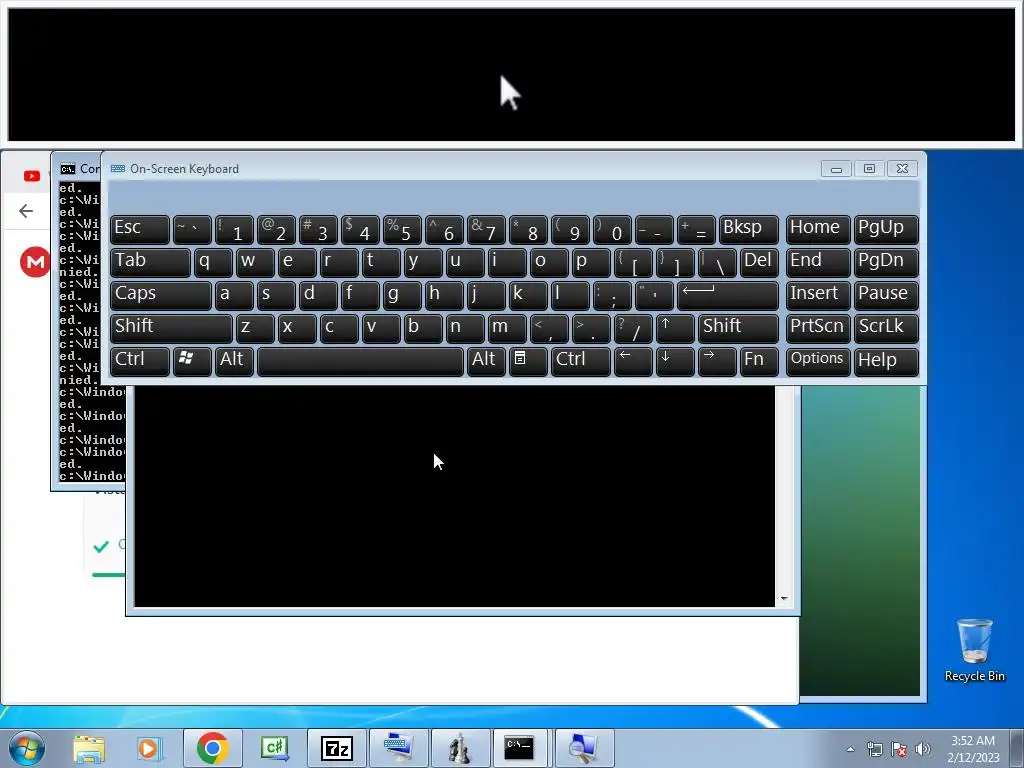The image size is (1024, 768).
Task: Open the clock showing 3:52 AM
Action: (973, 749)
